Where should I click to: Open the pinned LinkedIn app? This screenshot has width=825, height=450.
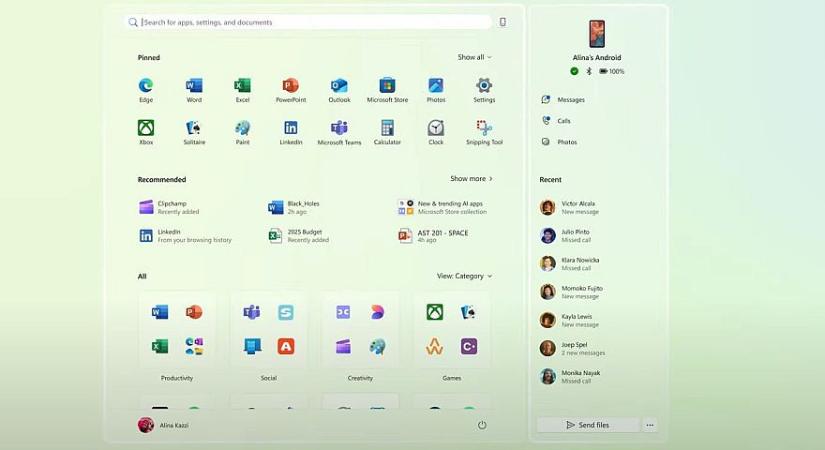[x=291, y=132]
